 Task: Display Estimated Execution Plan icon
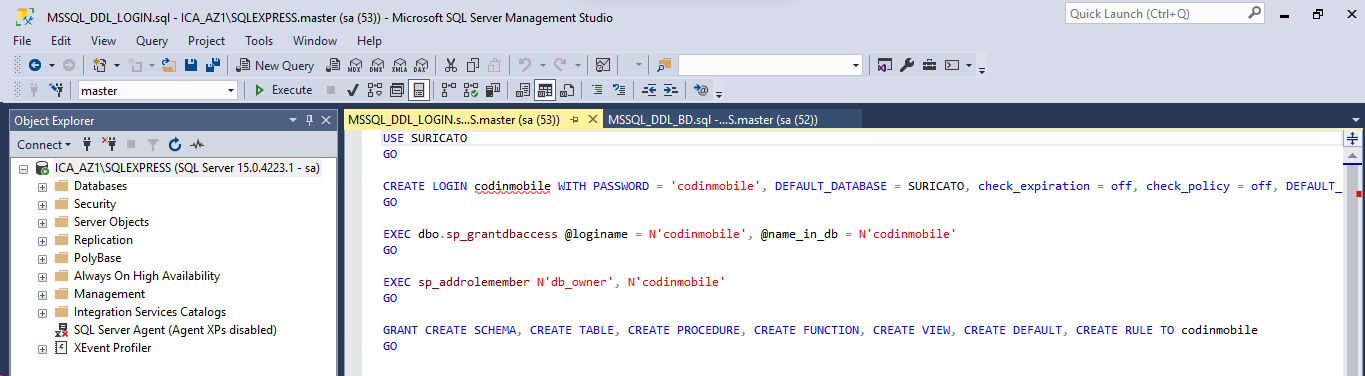(374, 90)
